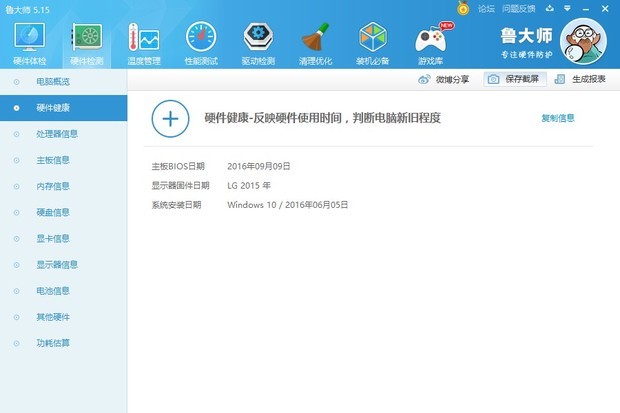620x413 pixels.
Task: Click 主板BIOS日期 label
Action: point(178,166)
